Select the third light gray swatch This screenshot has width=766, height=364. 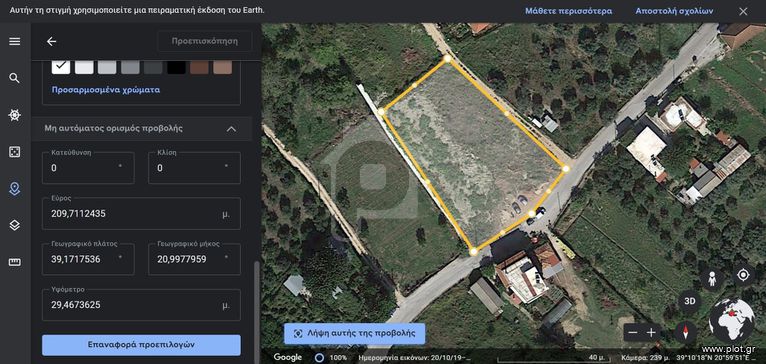coord(107,67)
